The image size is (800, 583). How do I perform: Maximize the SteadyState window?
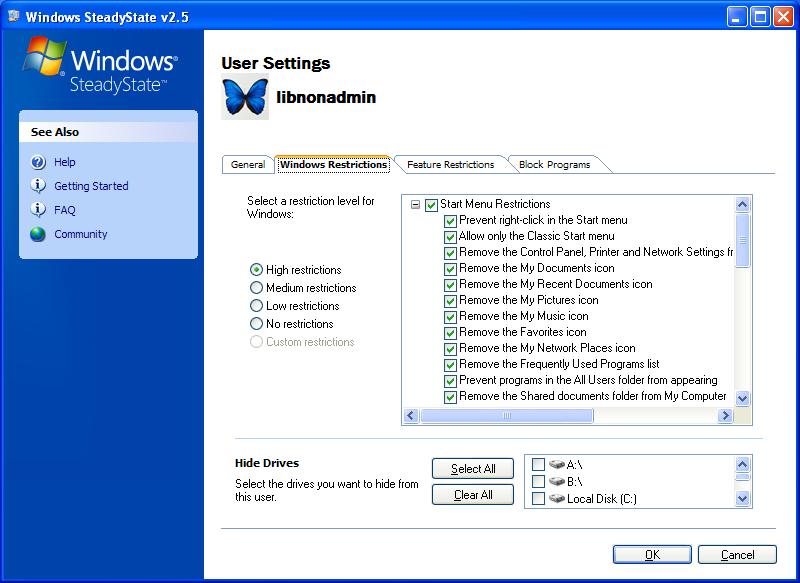point(760,17)
